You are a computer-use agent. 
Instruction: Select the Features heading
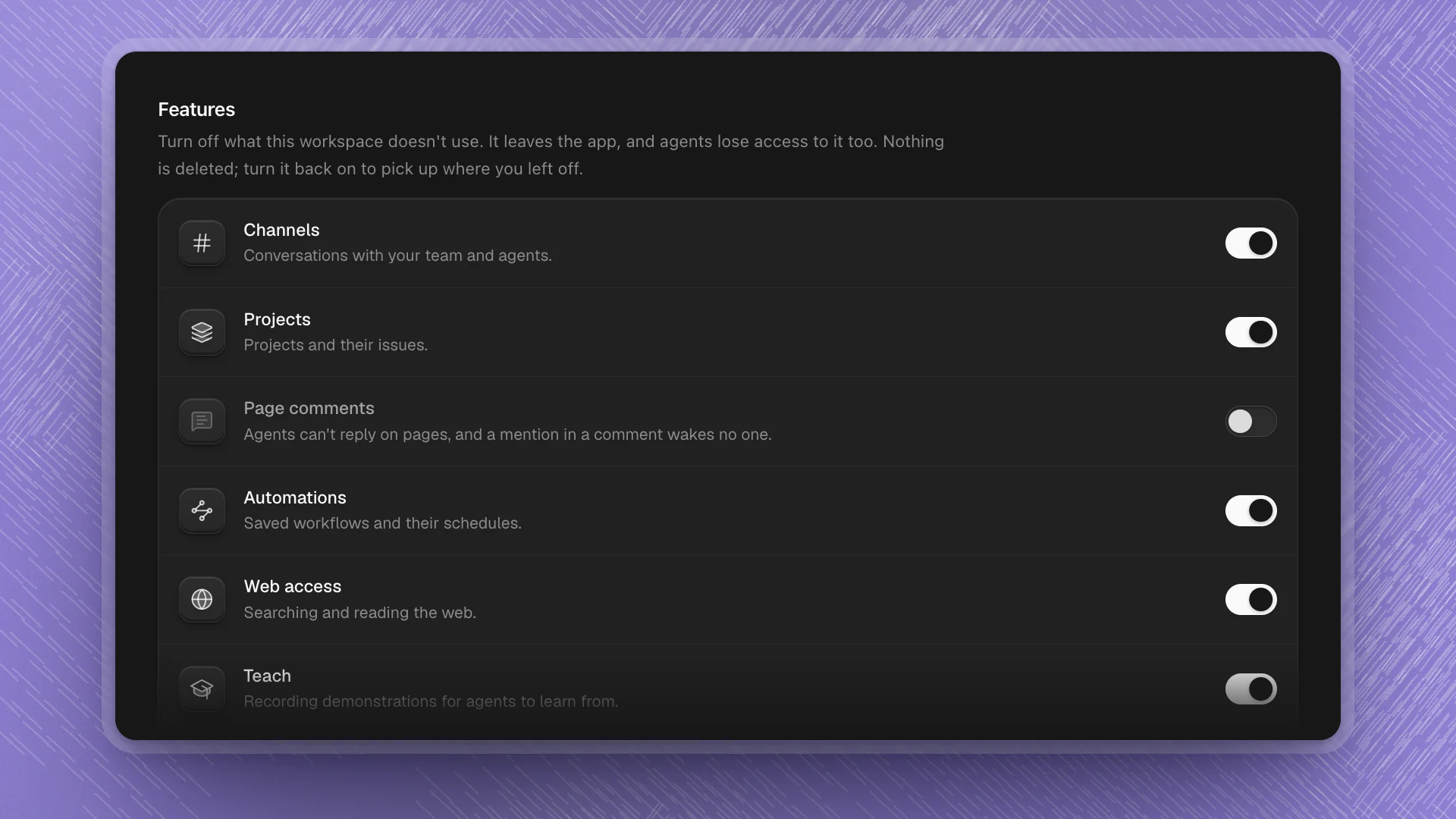point(196,109)
